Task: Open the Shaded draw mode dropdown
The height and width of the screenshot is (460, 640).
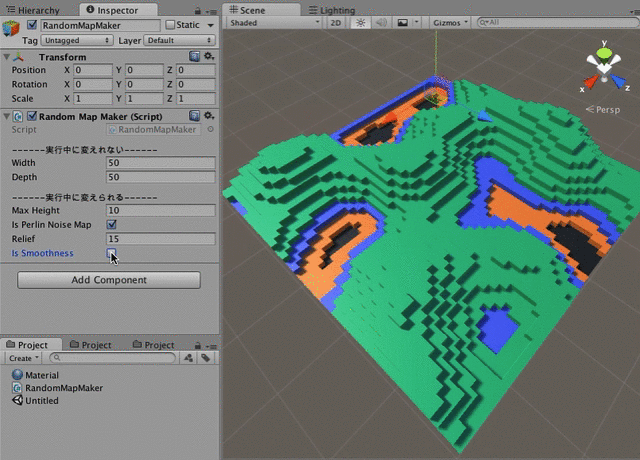Action: coord(274,23)
